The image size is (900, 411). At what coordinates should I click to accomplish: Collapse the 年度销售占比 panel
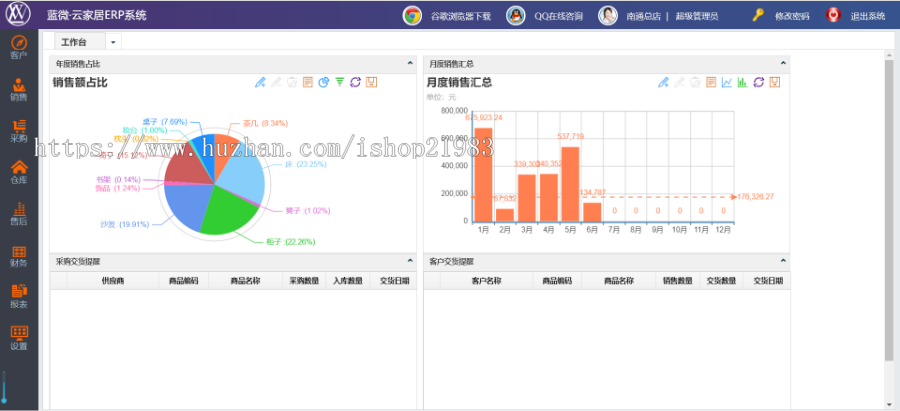[410, 64]
